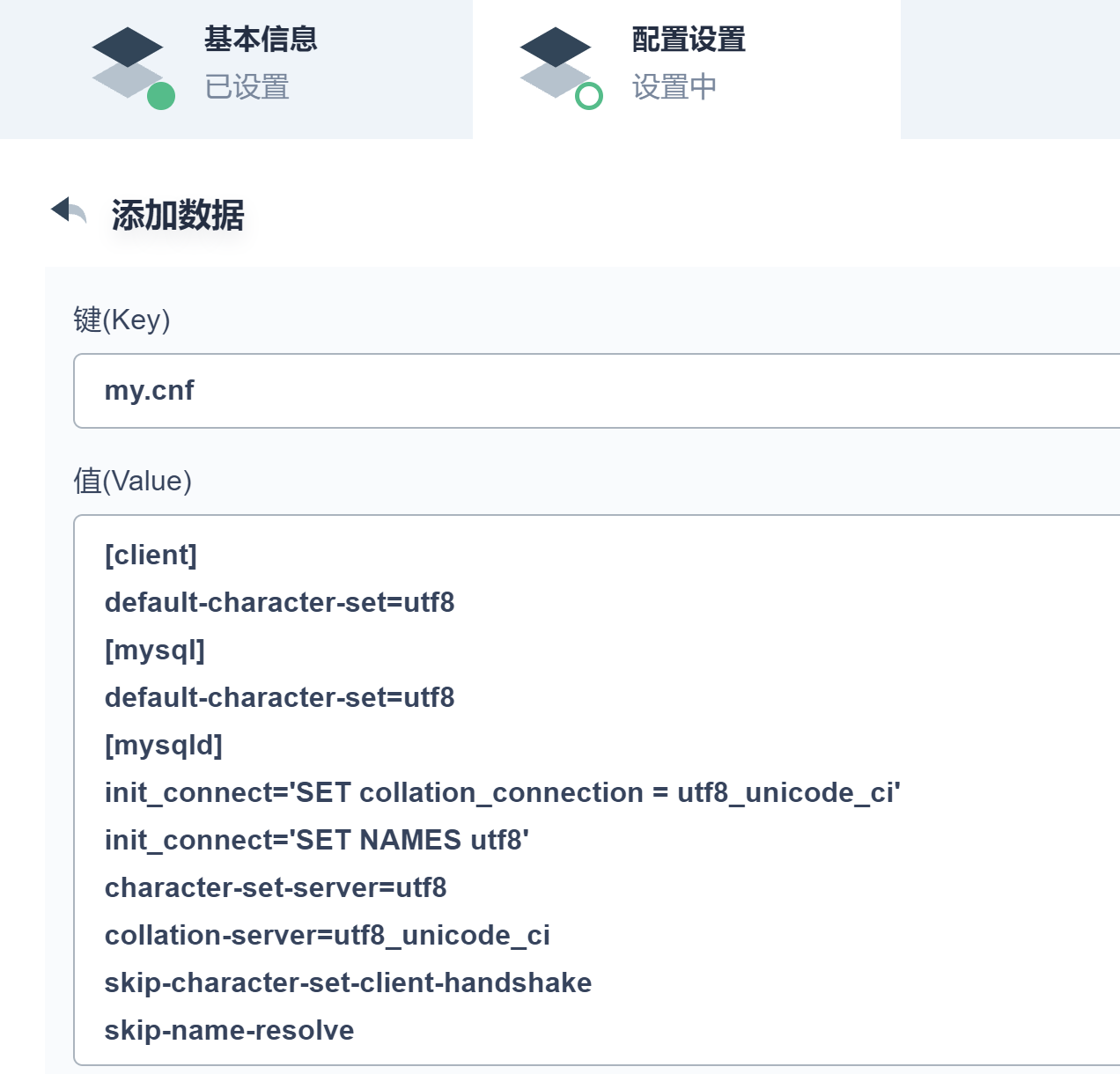1120x1074 pixels.
Task: Click the 值(Value) field label
Action: (x=132, y=481)
